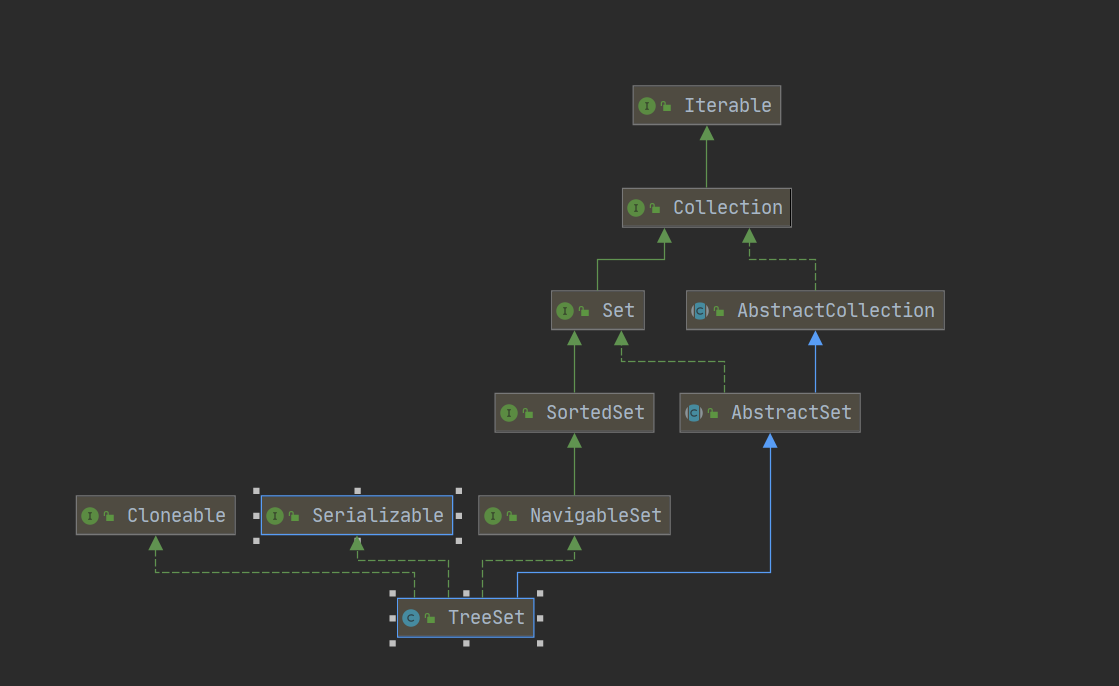Image resolution: width=1119 pixels, height=686 pixels.
Task: Select the AbstractCollection node label
Action: click(x=835, y=311)
